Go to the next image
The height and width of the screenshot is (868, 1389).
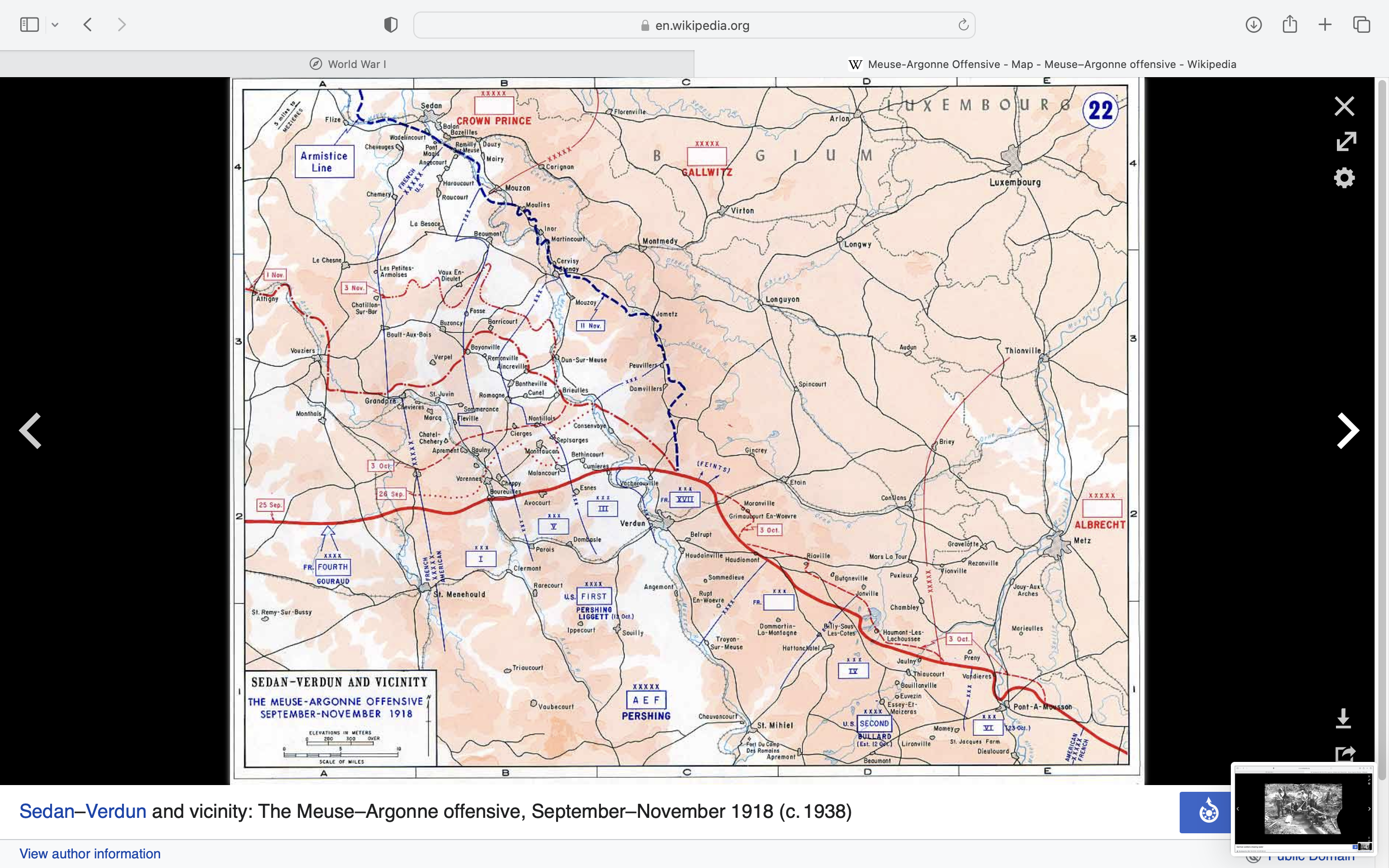point(1347,431)
